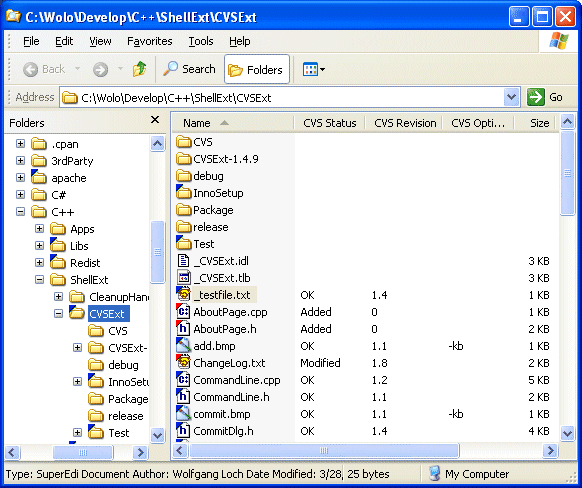Sort by the CVS Status column header
The height and width of the screenshot is (488, 582).
pyautogui.click(x=330, y=123)
